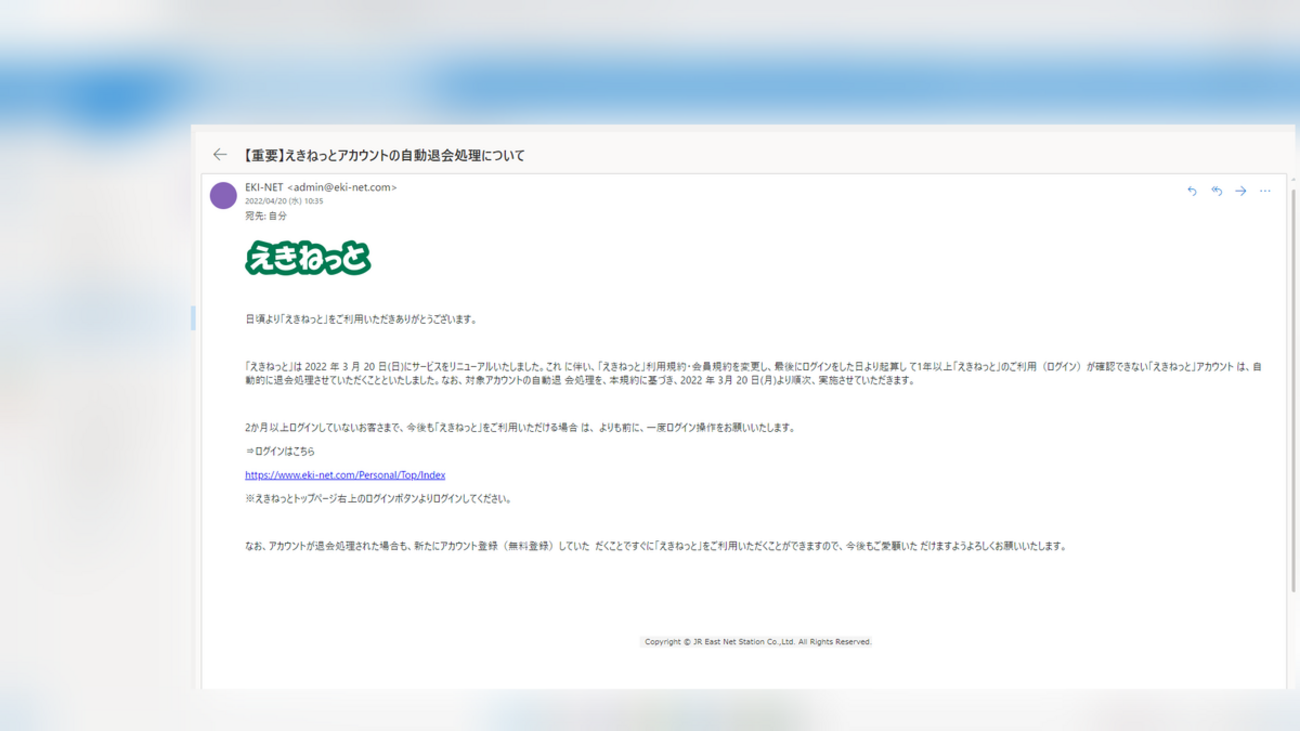
Task: Click the sender name EKI-NET <admin@eki-net.com>
Action: coord(321,187)
